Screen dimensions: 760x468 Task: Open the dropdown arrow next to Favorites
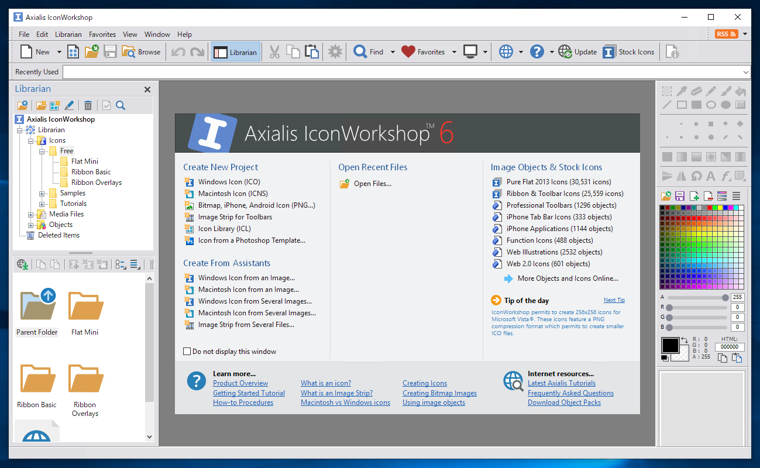click(454, 52)
